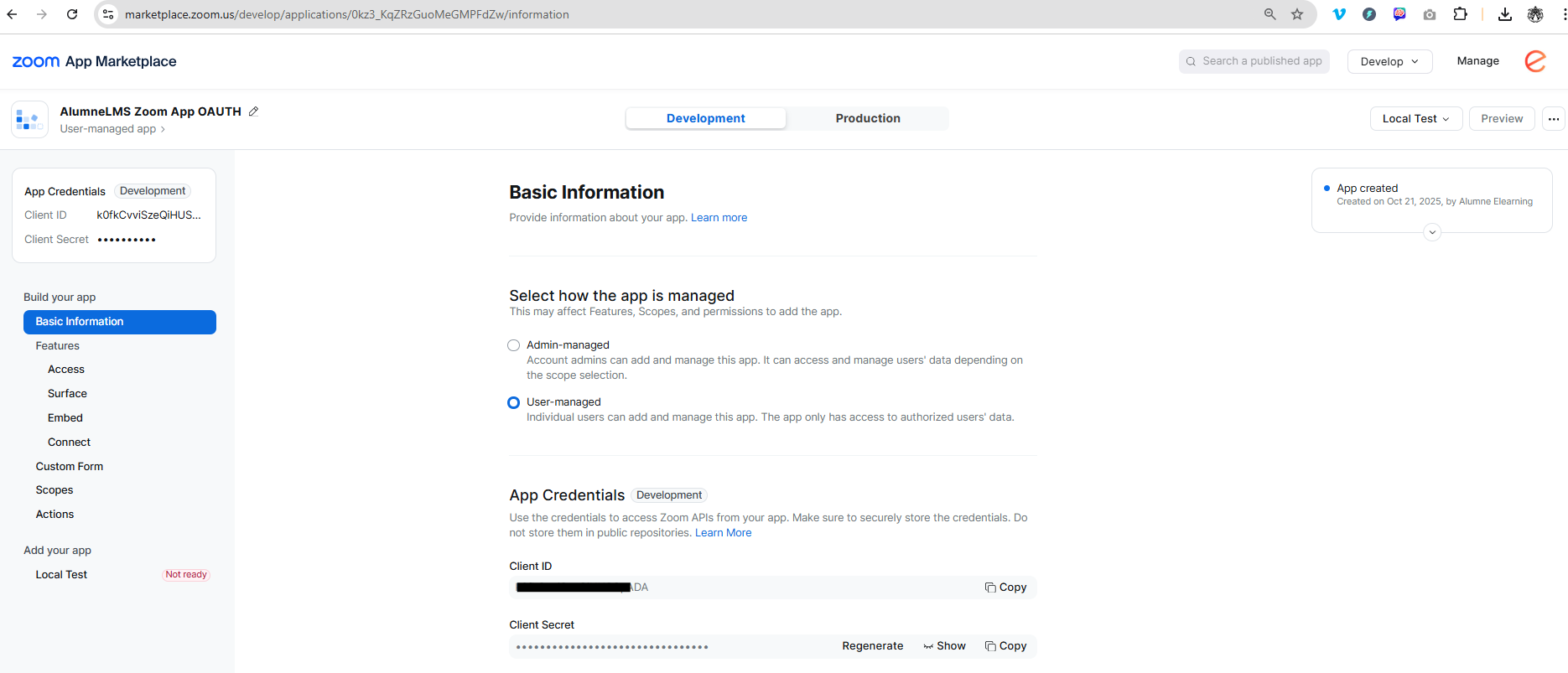Reload the page in the browser
This screenshot has width=1568, height=673.
(72, 14)
